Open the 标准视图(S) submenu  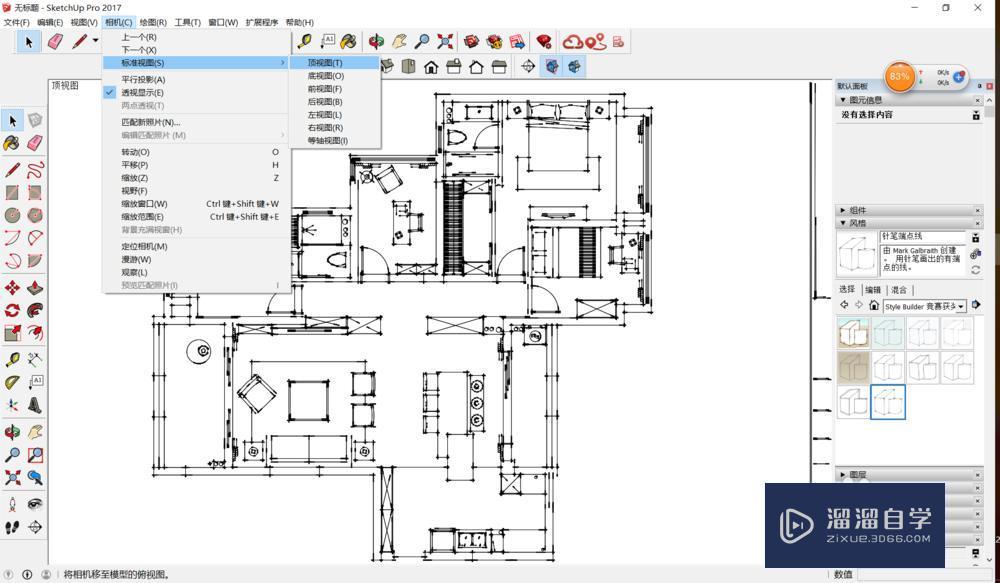coord(196,63)
